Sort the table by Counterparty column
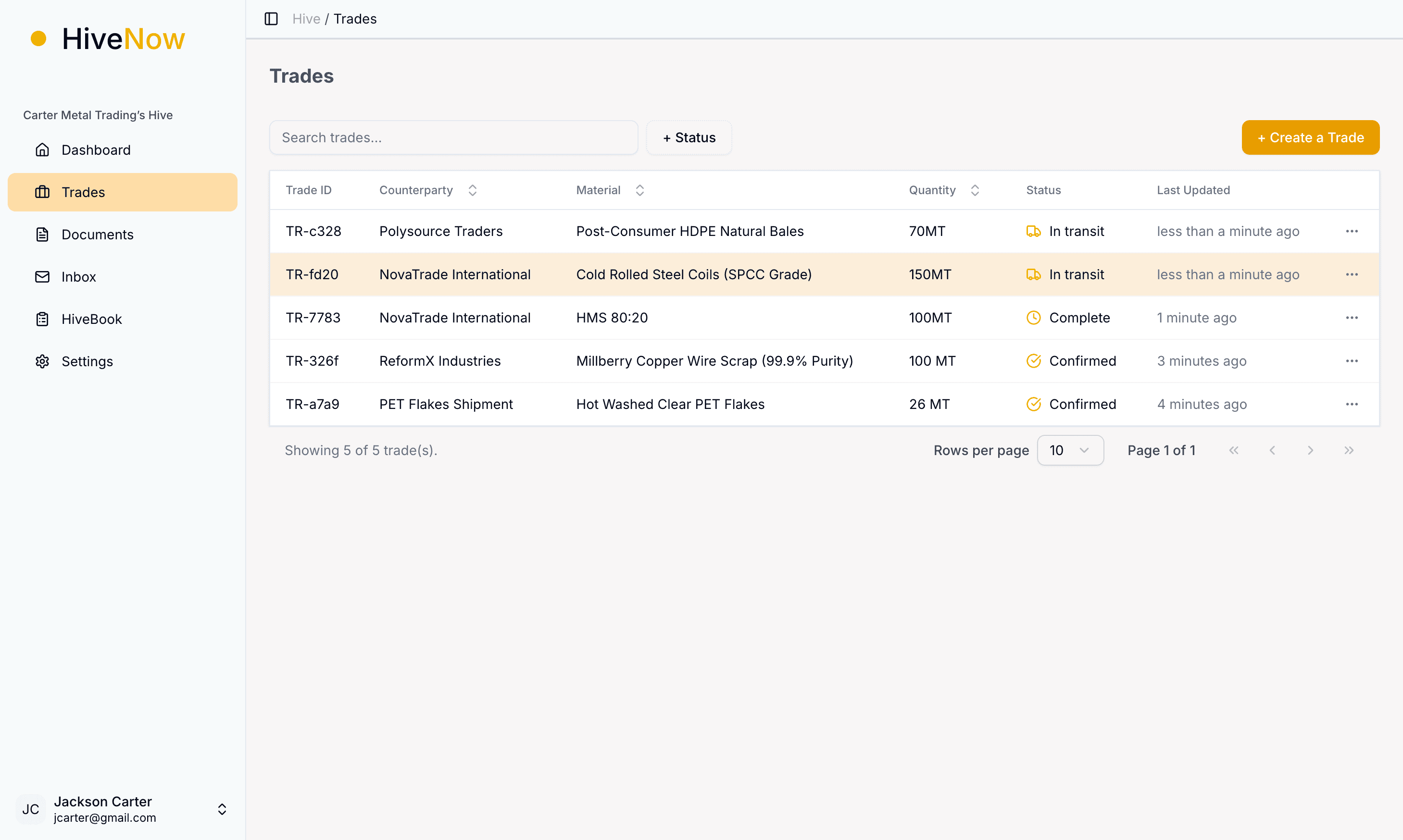Viewport: 1403px width, 840px height. pos(473,190)
